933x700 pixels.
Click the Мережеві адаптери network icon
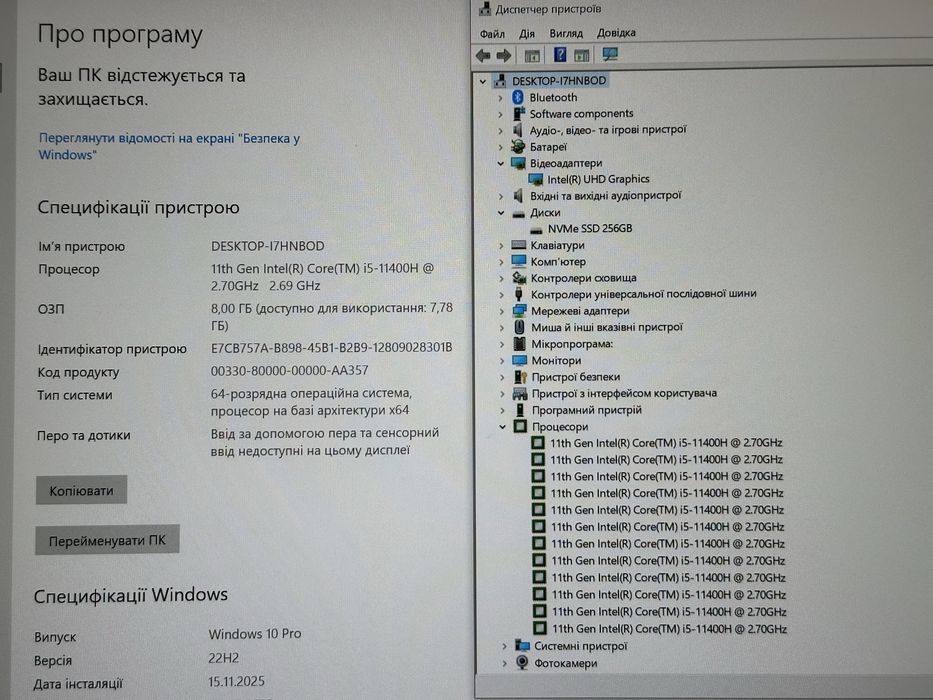point(519,311)
